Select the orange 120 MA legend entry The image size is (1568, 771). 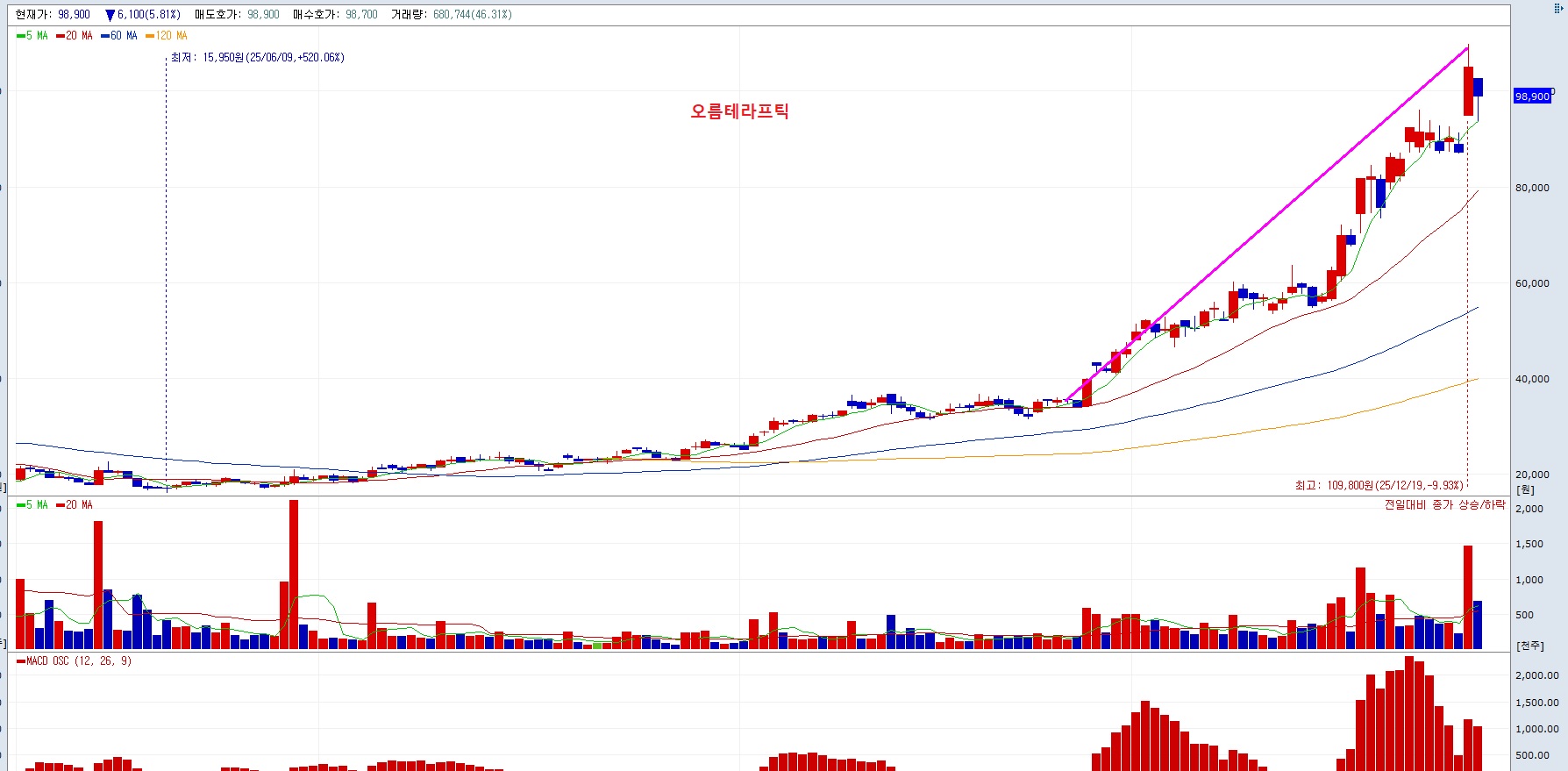pos(167,36)
